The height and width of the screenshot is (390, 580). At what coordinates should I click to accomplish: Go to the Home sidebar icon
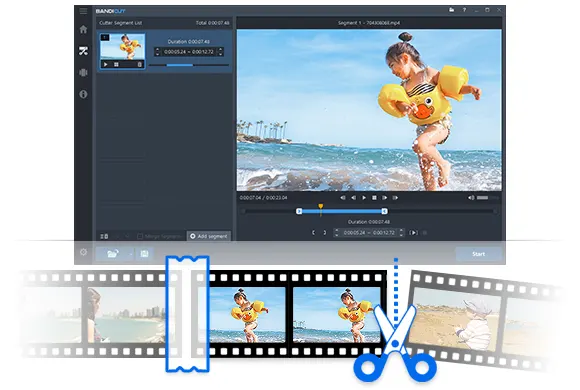coord(83,29)
